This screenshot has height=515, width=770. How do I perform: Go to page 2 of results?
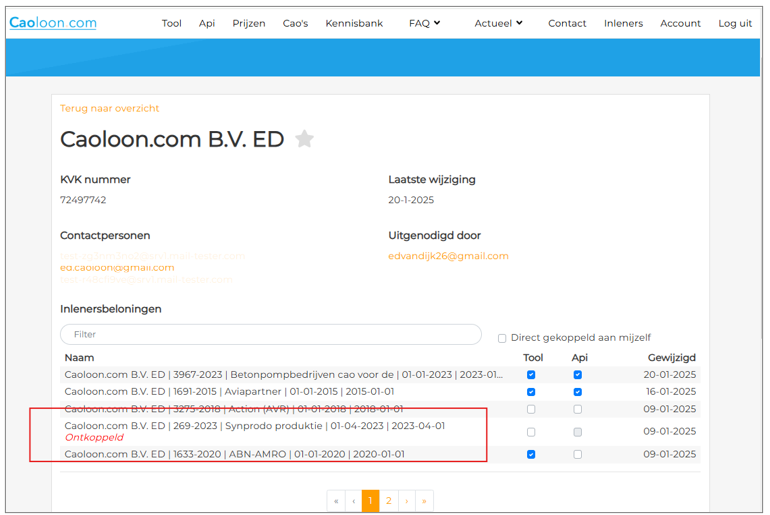pos(388,500)
